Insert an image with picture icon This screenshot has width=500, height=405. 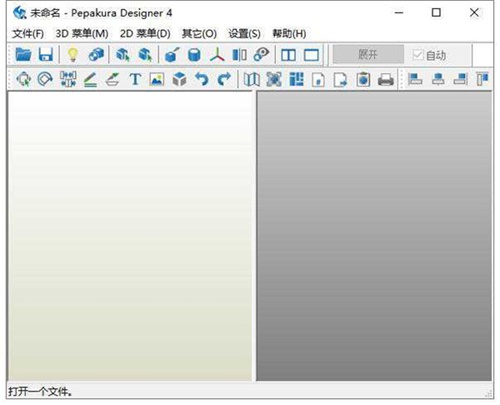(x=157, y=79)
